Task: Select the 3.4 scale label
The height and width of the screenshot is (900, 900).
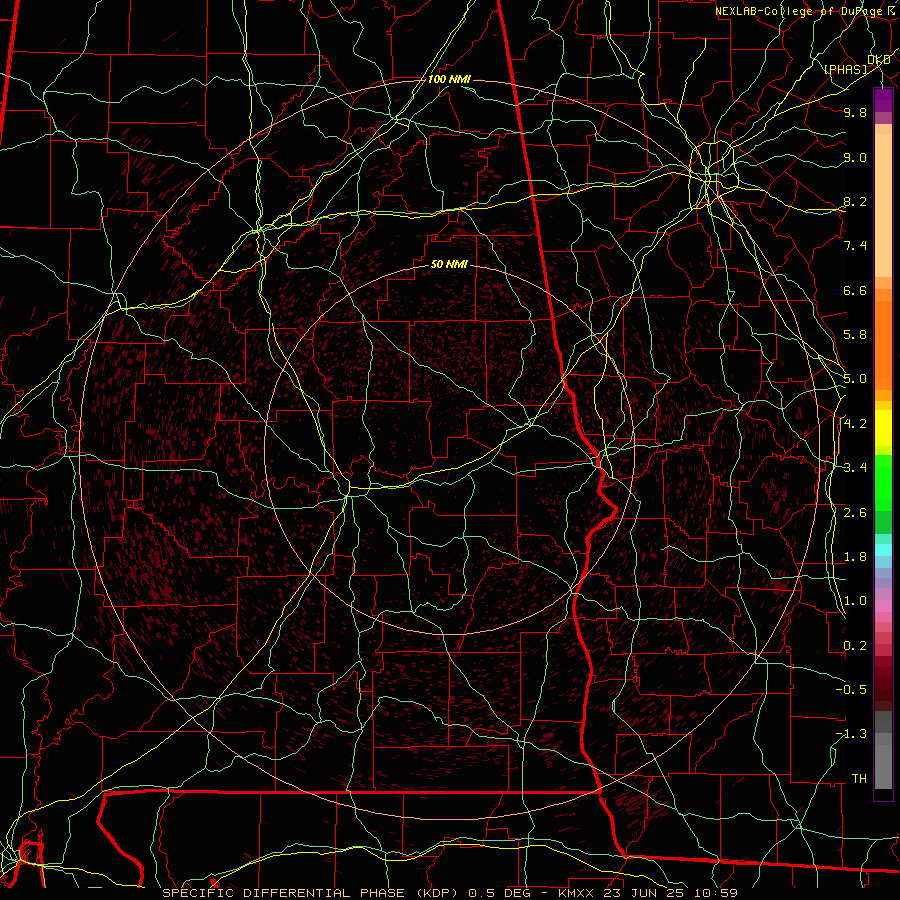Action: [x=855, y=468]
